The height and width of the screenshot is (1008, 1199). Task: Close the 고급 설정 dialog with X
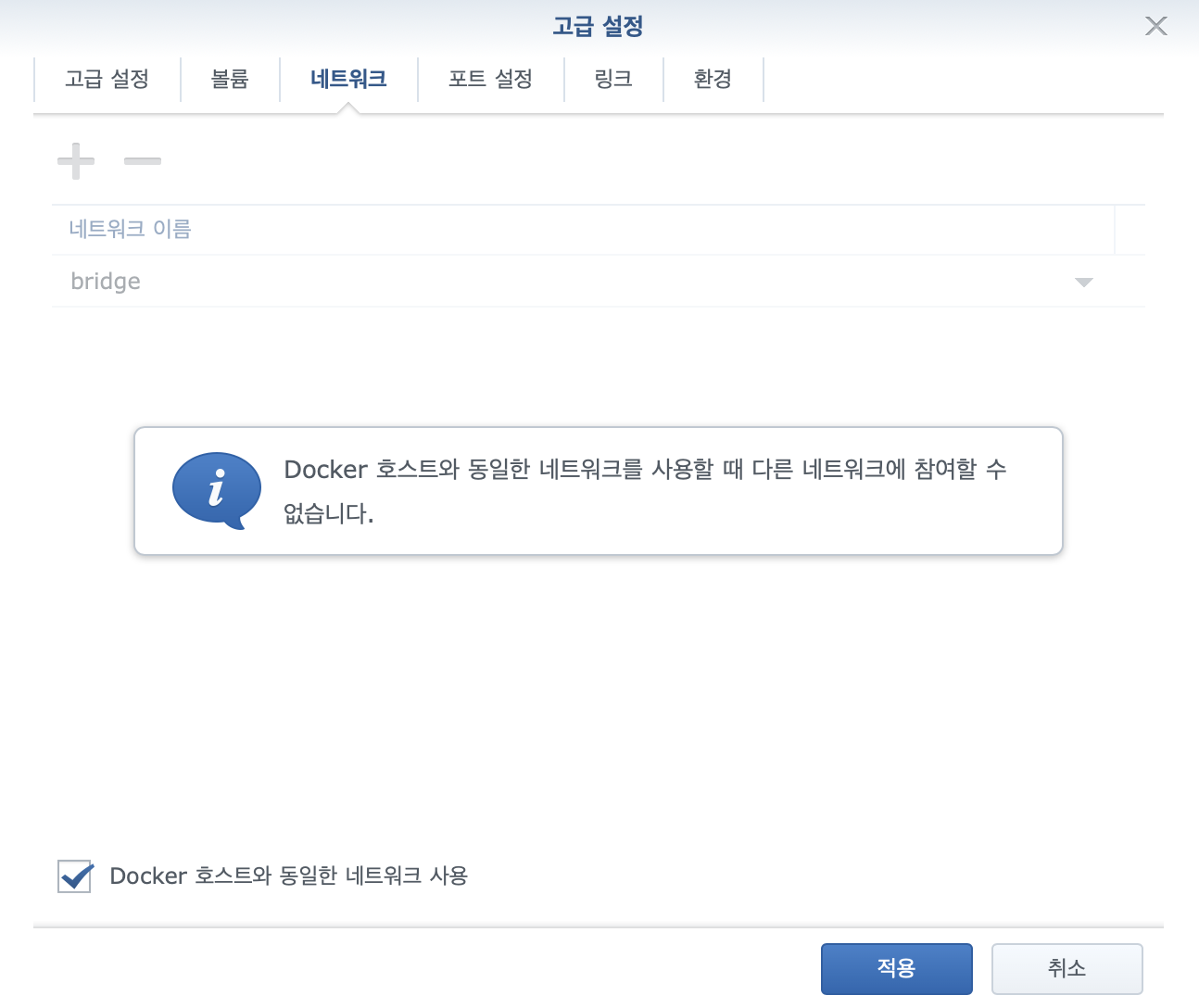[x=1155, y=26]
